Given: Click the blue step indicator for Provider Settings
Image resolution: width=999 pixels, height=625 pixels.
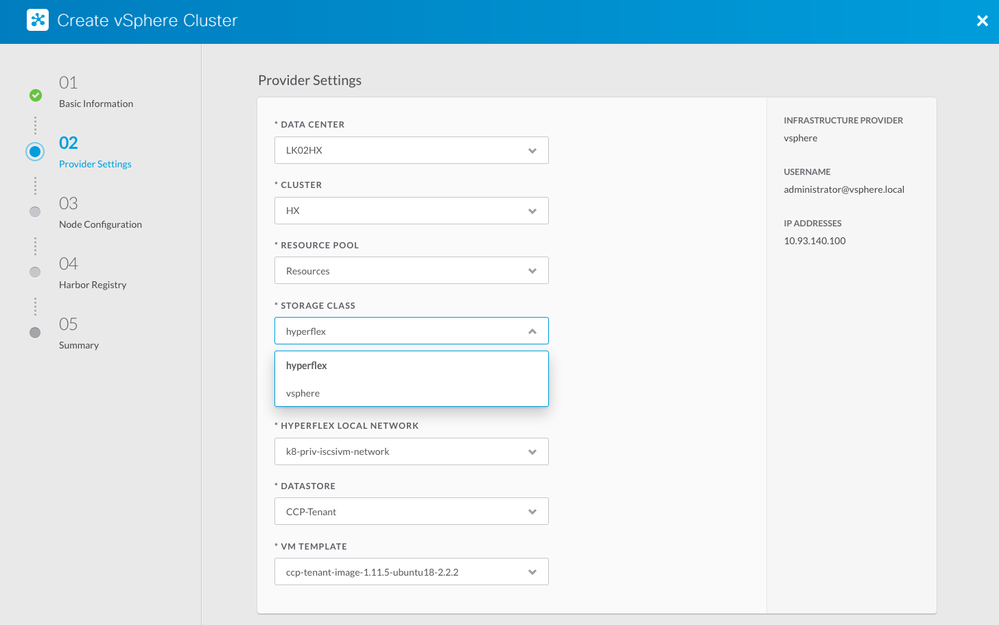Looking at the screenshot, I should [x=35, y=152].
